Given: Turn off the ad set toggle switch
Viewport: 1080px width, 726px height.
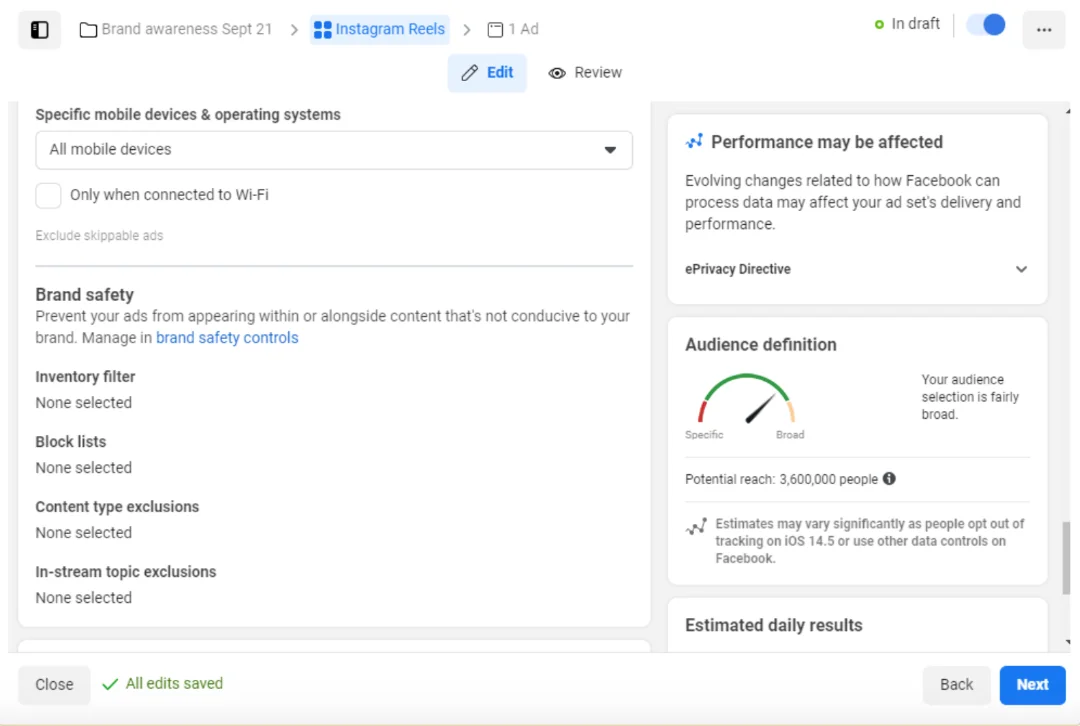Looking at the screenshot, I should [x=986, y=25].
